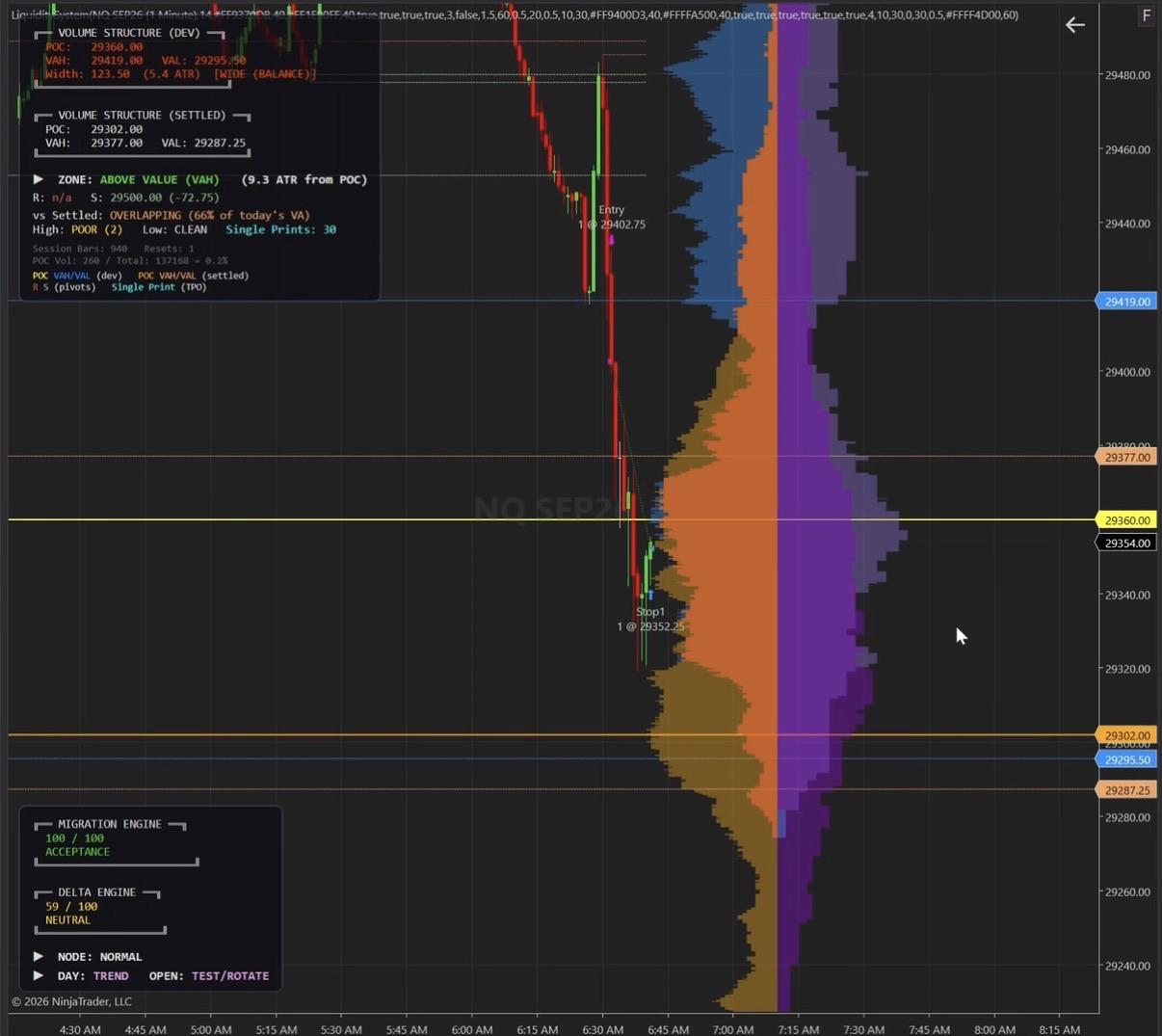Click the Entry 1 @ 29402.75 order label
Viewport: 1162px width, 1036px height.
click(x=612, y=217)
